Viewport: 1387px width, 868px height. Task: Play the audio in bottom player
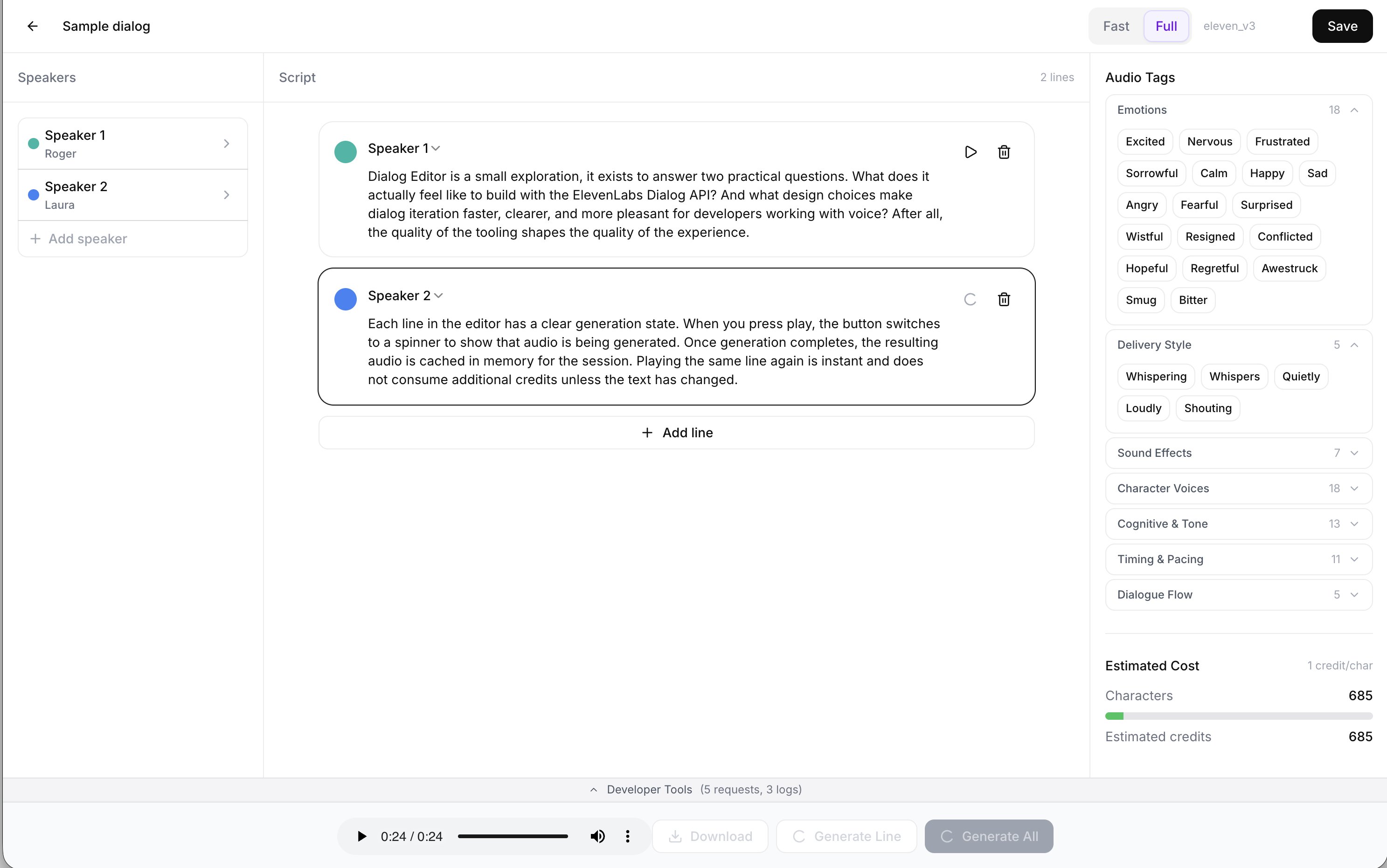pos(362,836)
